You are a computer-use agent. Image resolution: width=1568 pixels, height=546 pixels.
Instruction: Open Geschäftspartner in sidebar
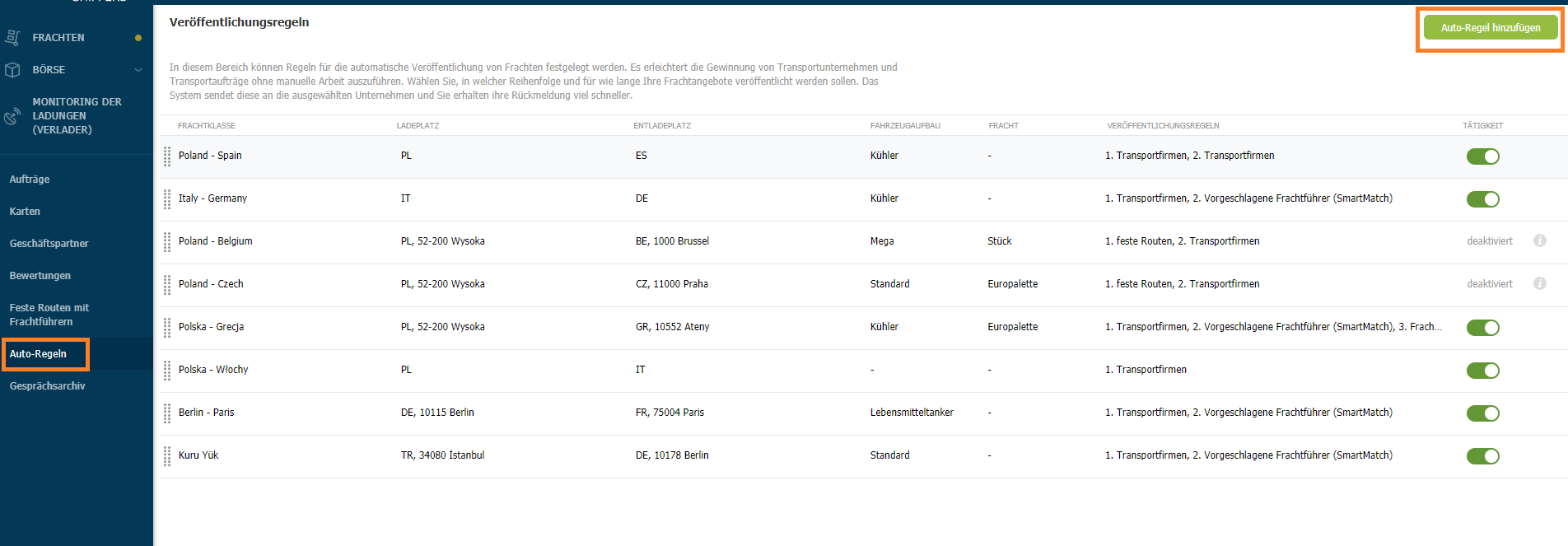click(49, 244)
